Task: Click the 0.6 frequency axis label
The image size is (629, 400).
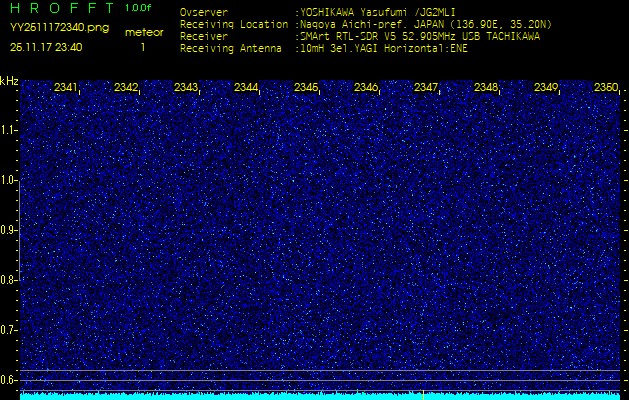Action: 9,379
